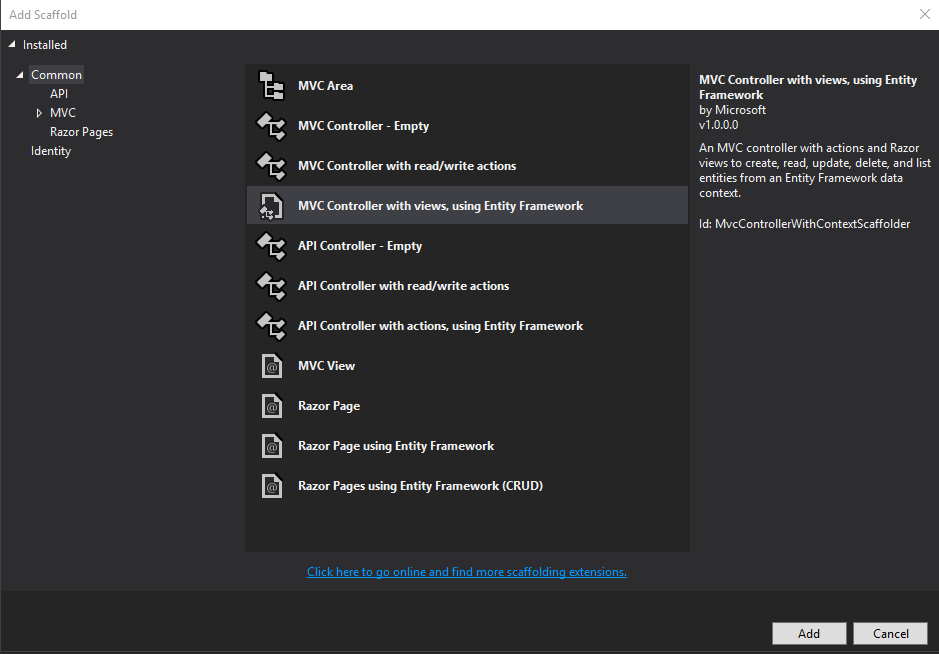Select the MVC Controller with read/write actions icon

pos(271,166)
